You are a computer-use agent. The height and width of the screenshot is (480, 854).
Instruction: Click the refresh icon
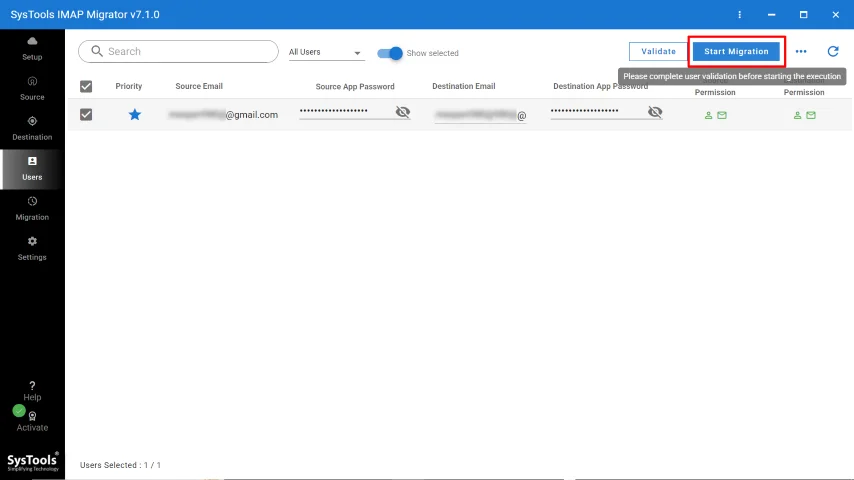(x=833, y=51)
